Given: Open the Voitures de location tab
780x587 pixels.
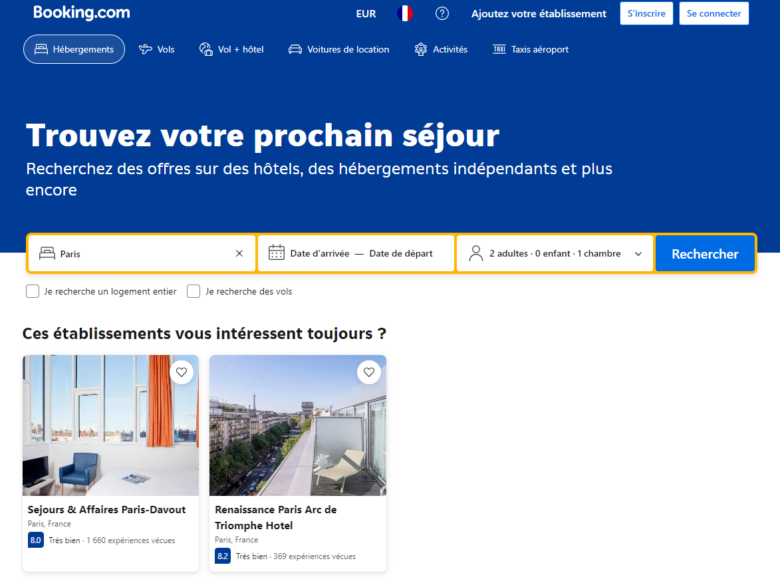Looking at the screenshot, I should coord(339,49).
